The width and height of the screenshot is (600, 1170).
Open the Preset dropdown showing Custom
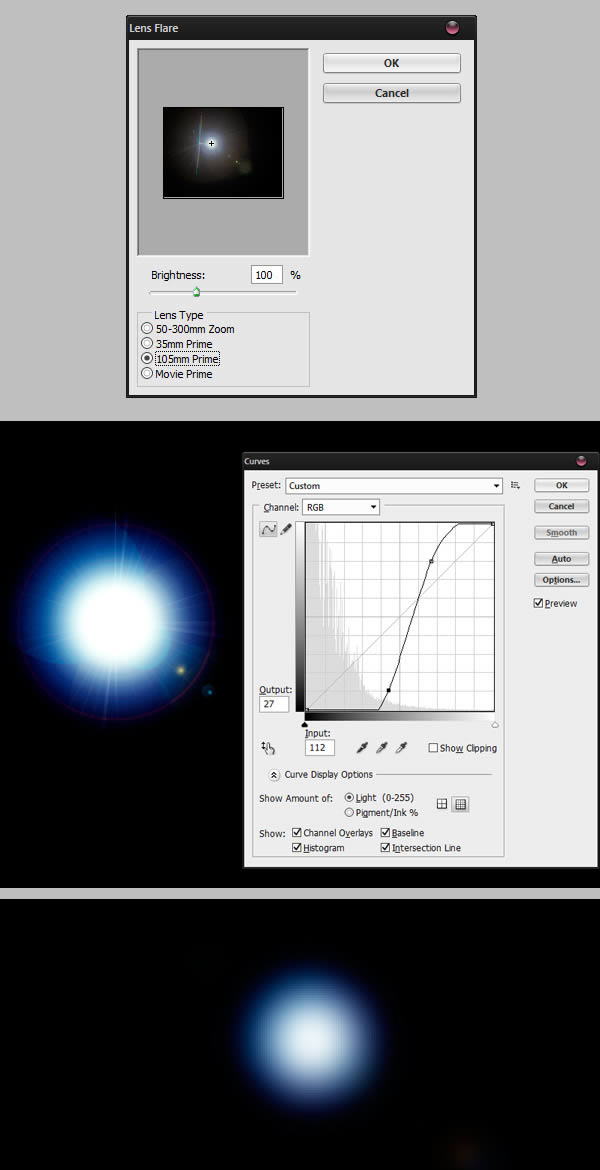(394, 486)
